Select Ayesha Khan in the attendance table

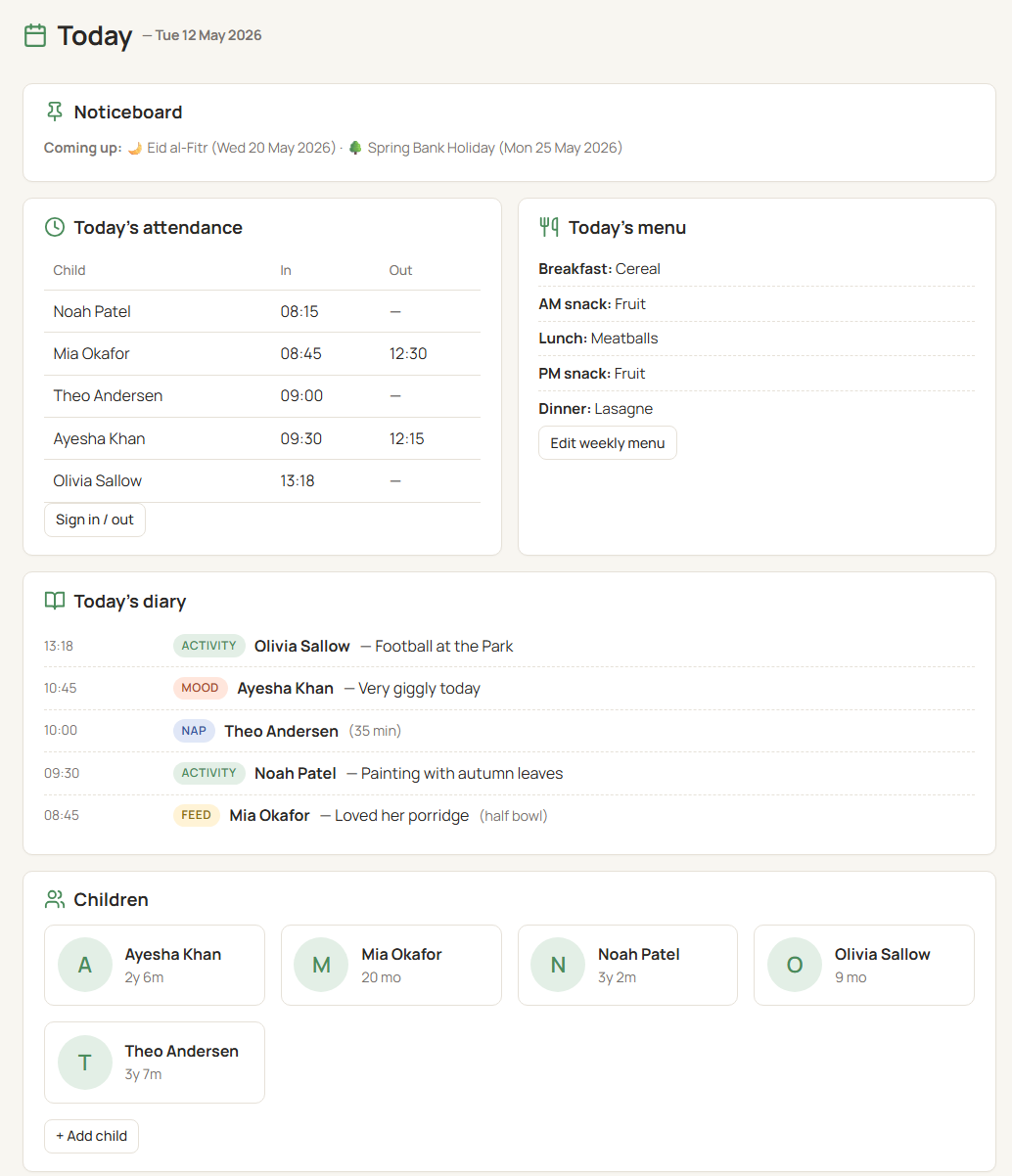(x=100, y=438)
